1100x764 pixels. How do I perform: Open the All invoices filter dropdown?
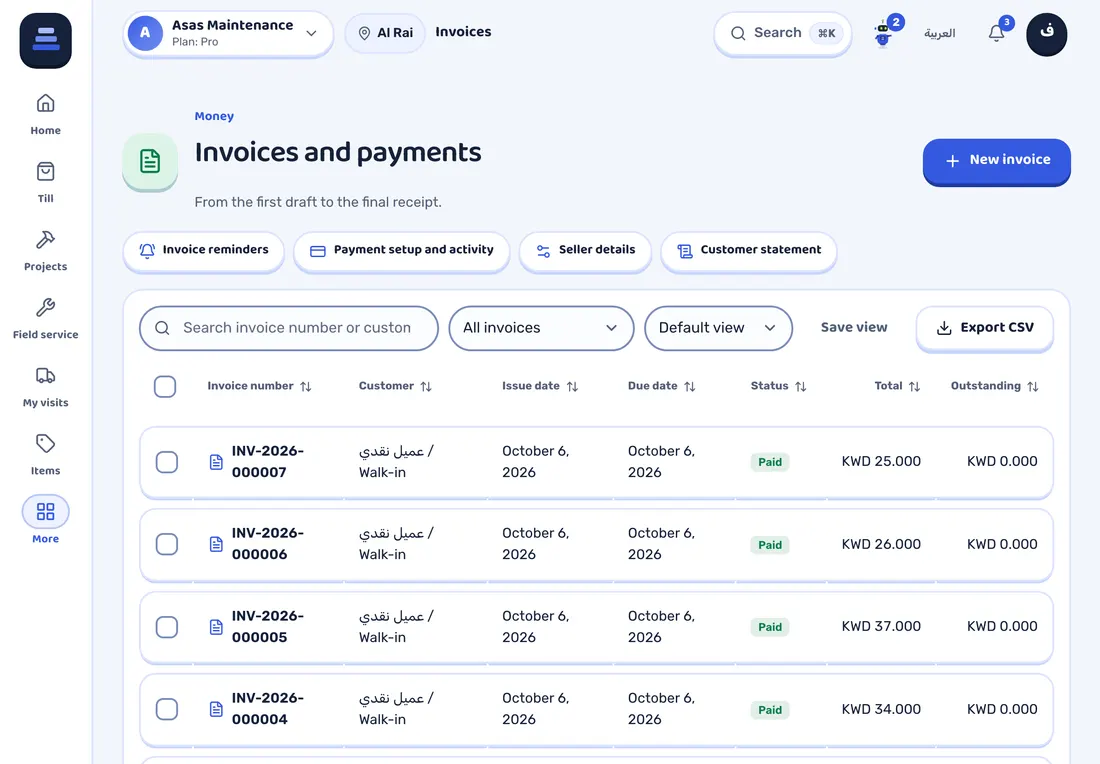tap(541, 328)
